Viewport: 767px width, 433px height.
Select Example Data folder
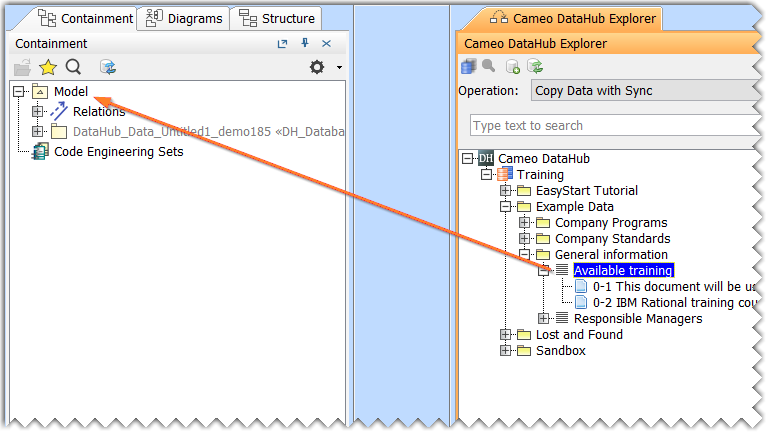pyautogui.click(x=575, y=206)
